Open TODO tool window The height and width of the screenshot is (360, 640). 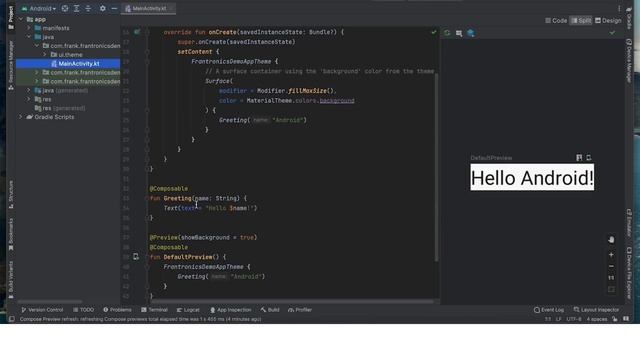click(83, 310)
